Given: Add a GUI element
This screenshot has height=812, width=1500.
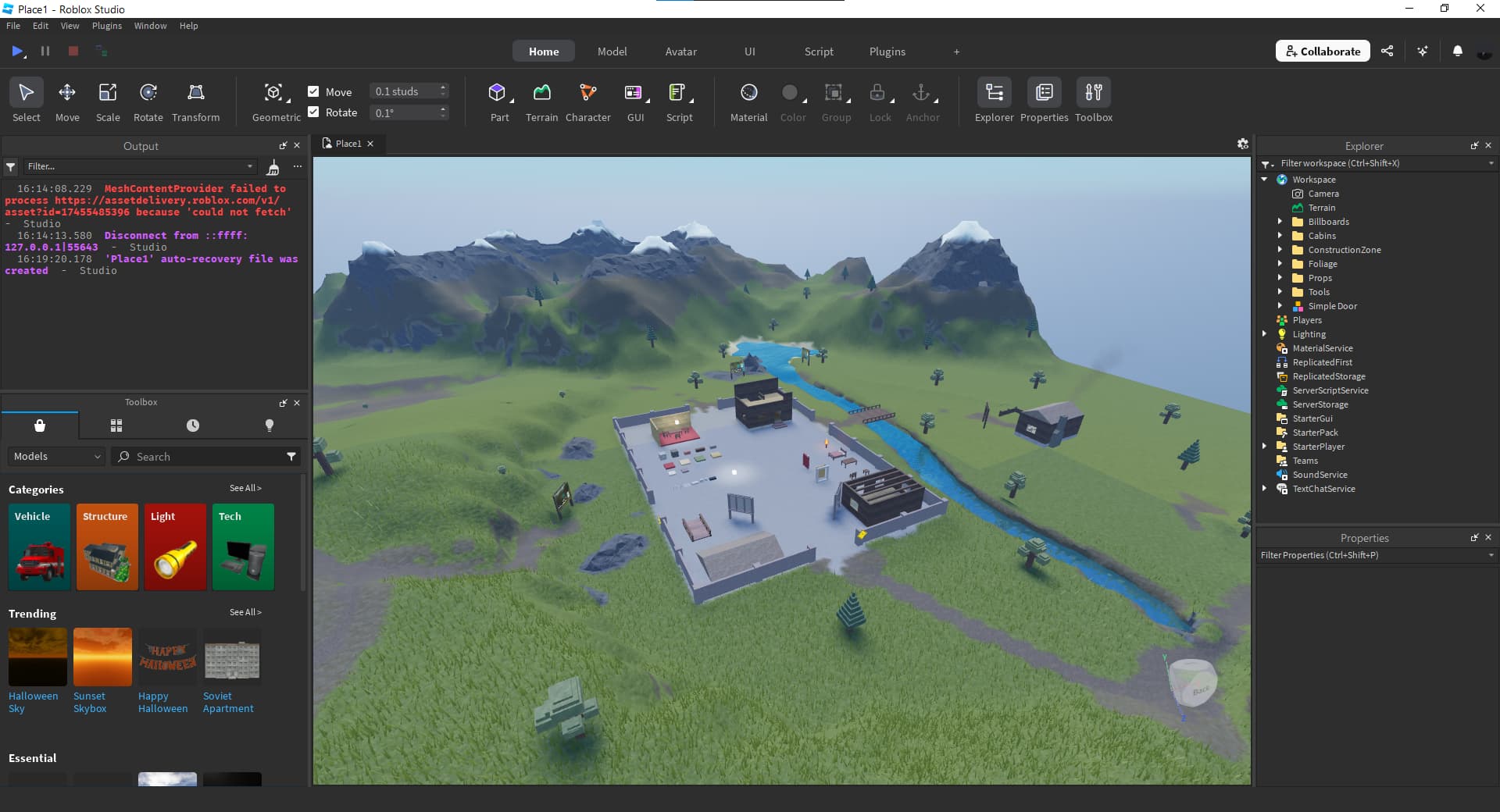Looking at the screenshot, I should click(x=635, y=101).
